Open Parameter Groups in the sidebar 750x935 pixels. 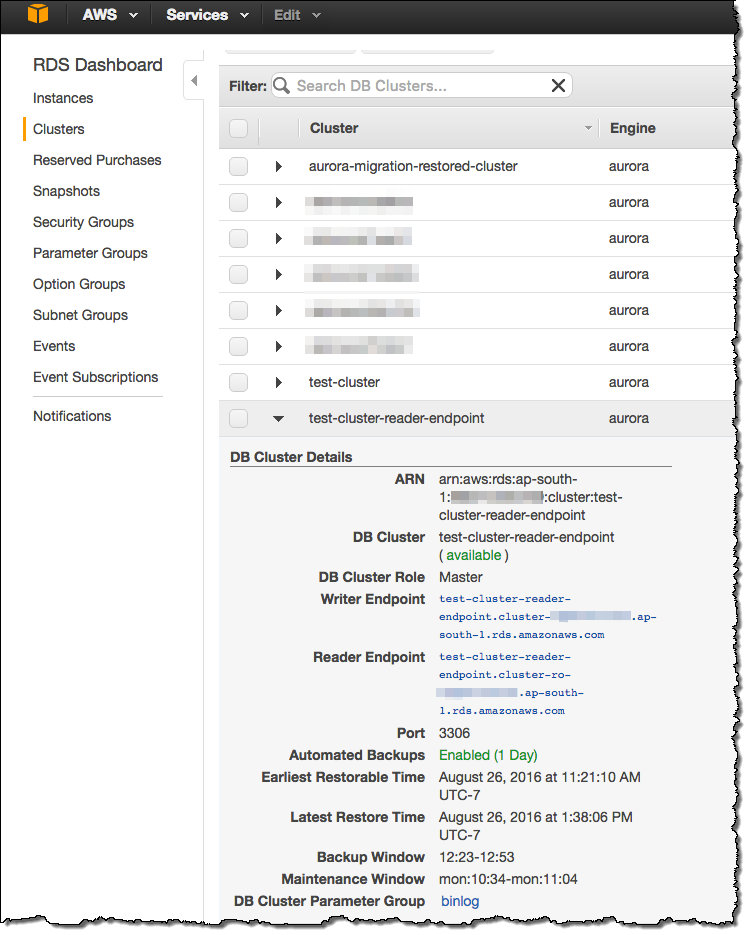tap(90, 253)
